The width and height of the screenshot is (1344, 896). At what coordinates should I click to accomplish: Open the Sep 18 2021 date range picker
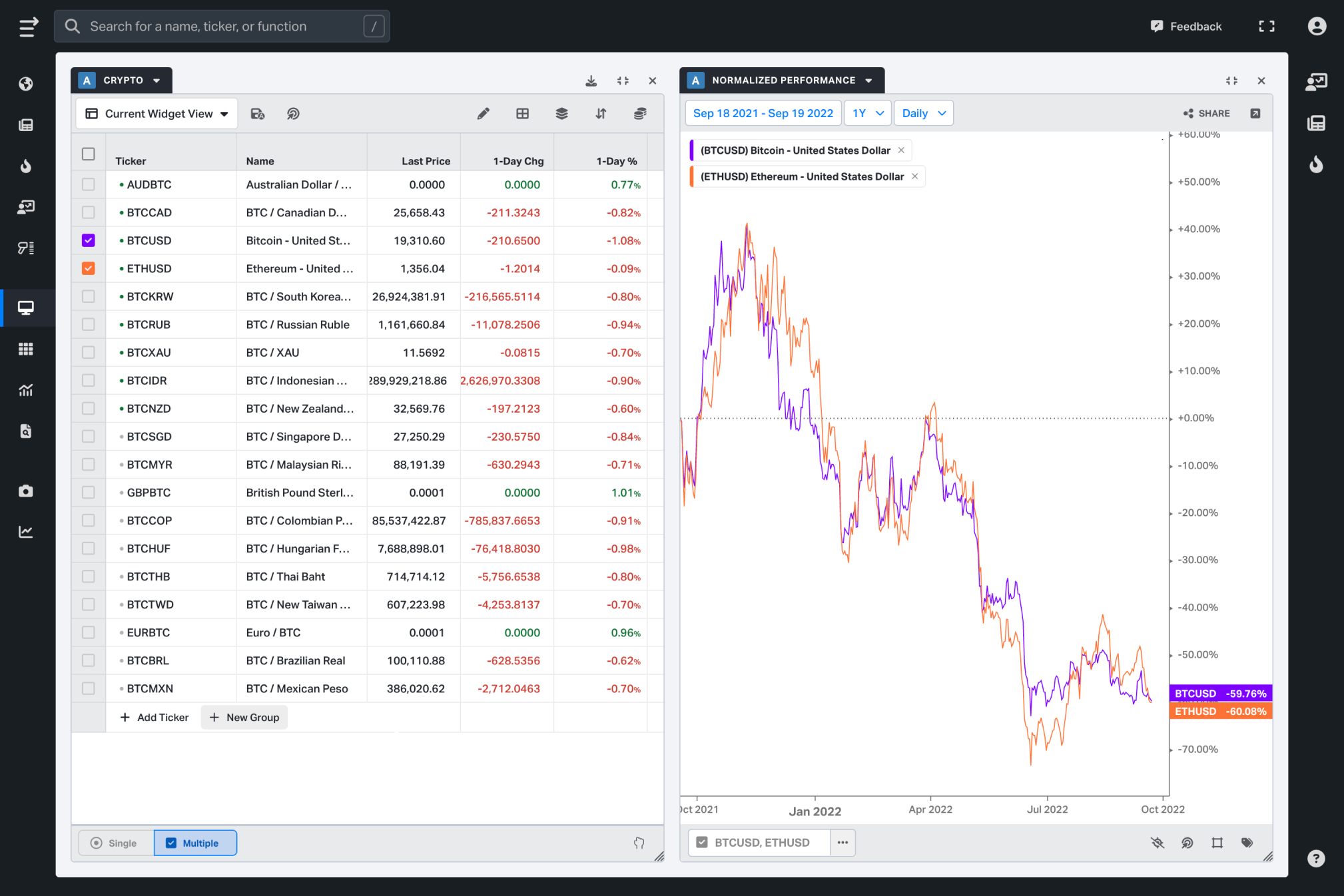[763, 113]
